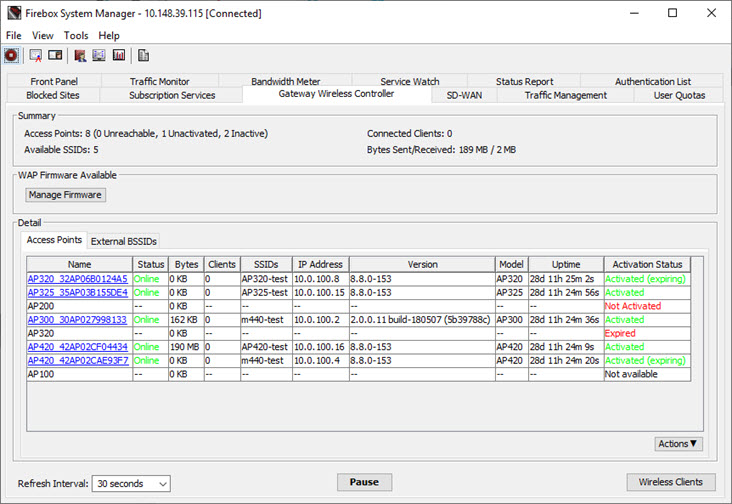Open the View menu
The width and height of the screenshot is (732, 504).
pos(43,36)
